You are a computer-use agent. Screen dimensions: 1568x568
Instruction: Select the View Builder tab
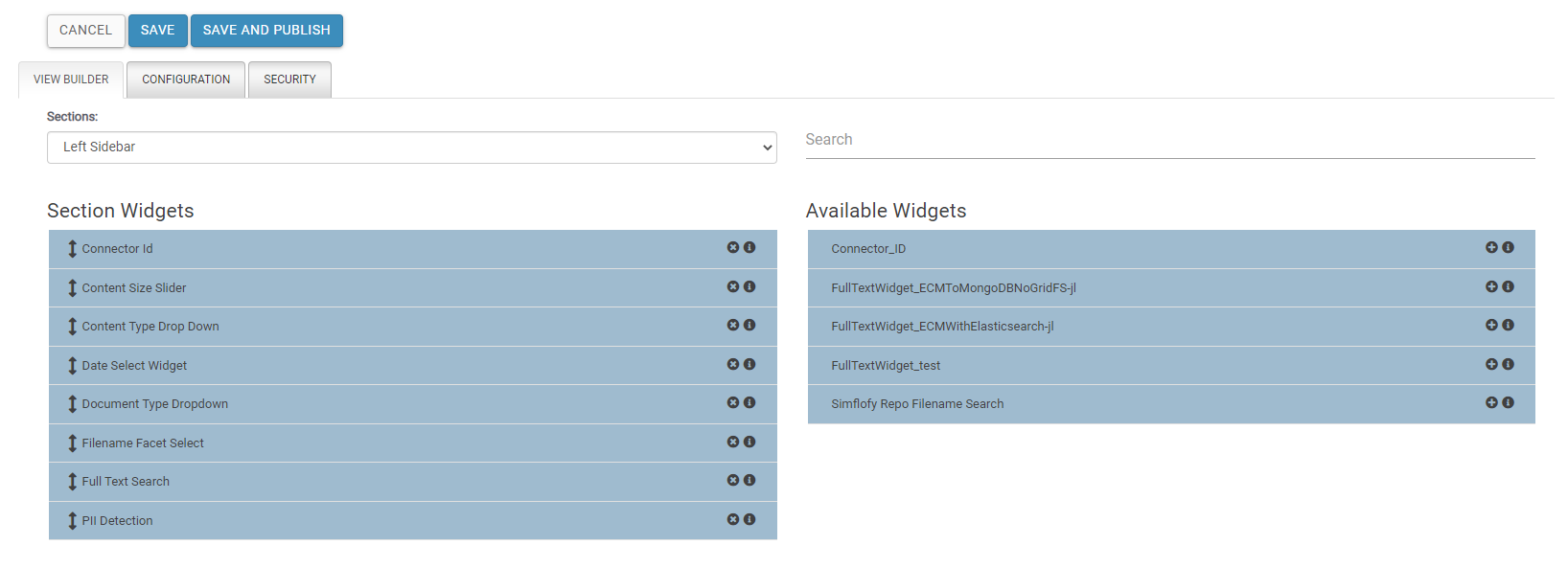point(71,80)
